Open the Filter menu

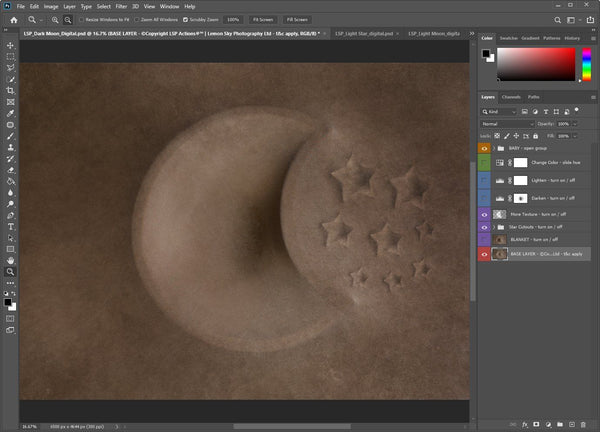click(120, 6)
